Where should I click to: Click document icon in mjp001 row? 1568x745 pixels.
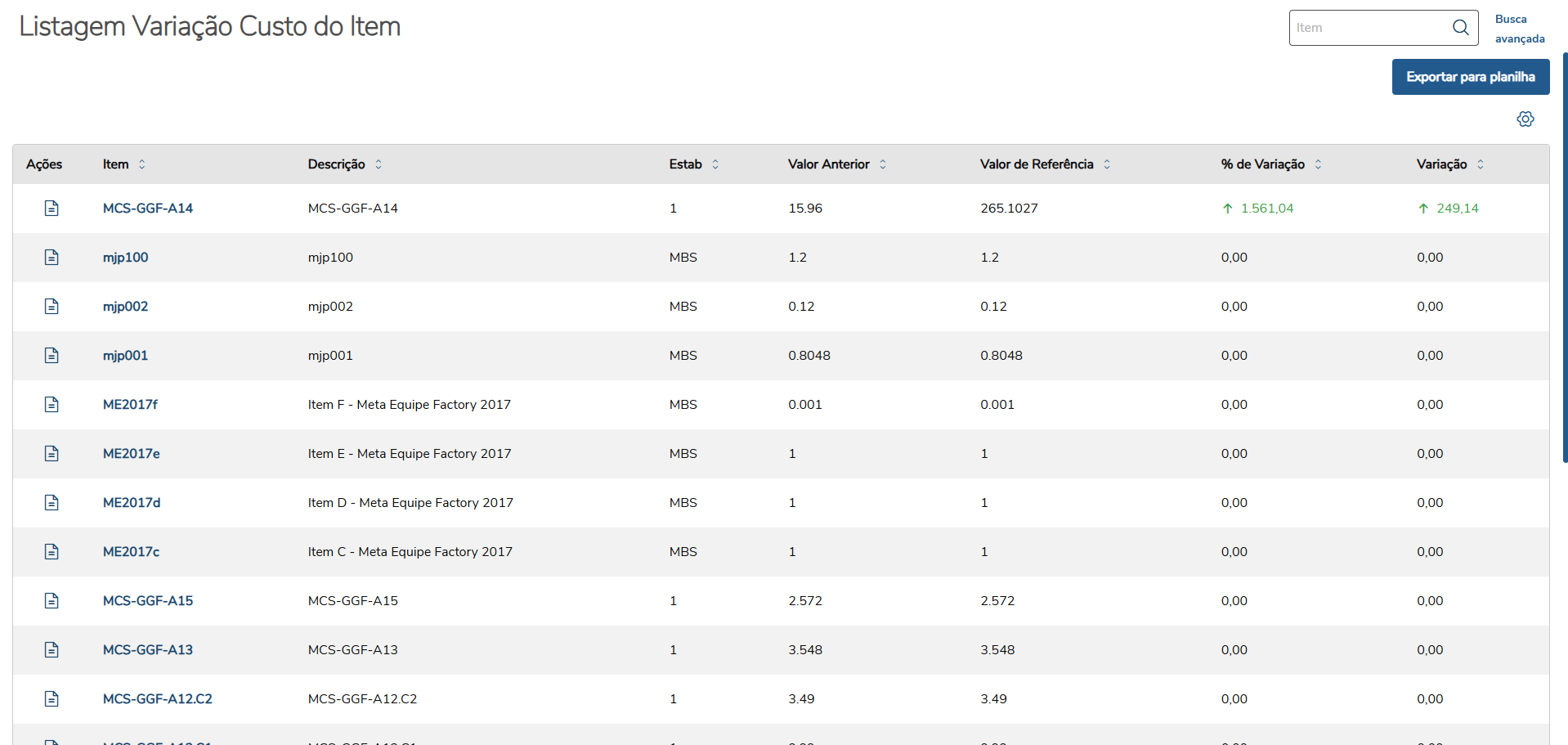pos(52,356)
